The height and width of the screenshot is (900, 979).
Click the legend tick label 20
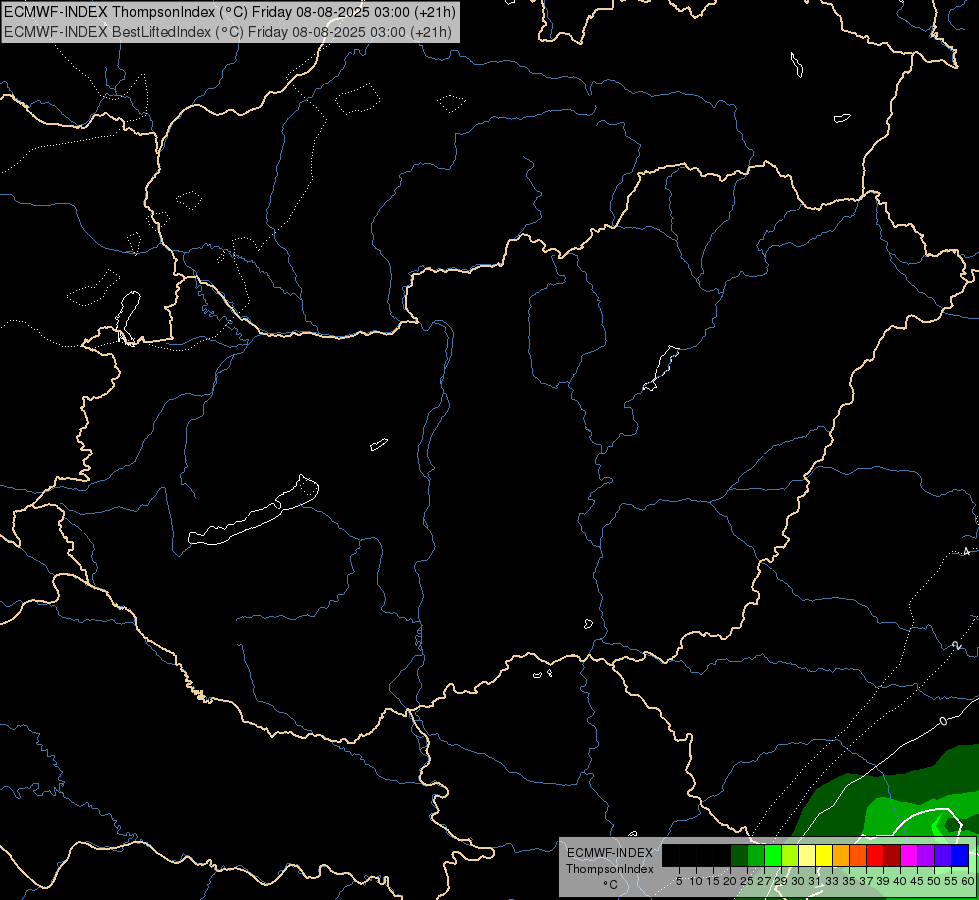pos(730,881)
